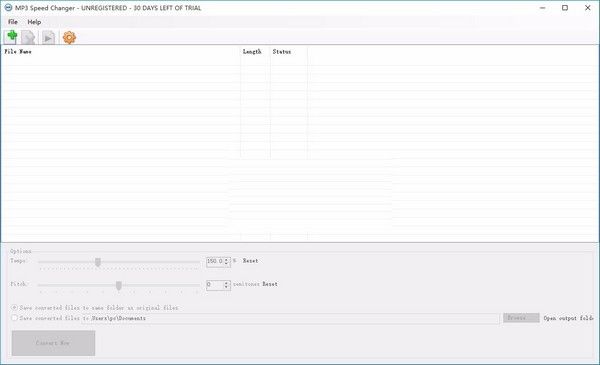Click Open output folder link
This screenshot has width=600, height=365.
tap(568, 318)
